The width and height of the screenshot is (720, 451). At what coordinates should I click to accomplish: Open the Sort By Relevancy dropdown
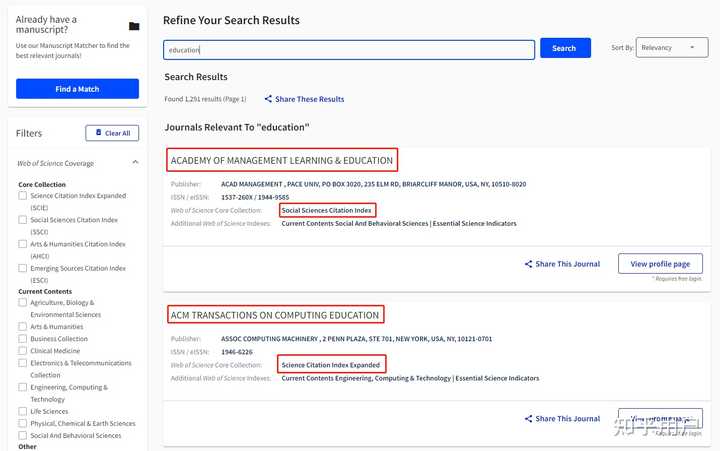pyautogui.click(x=672, y=48)
